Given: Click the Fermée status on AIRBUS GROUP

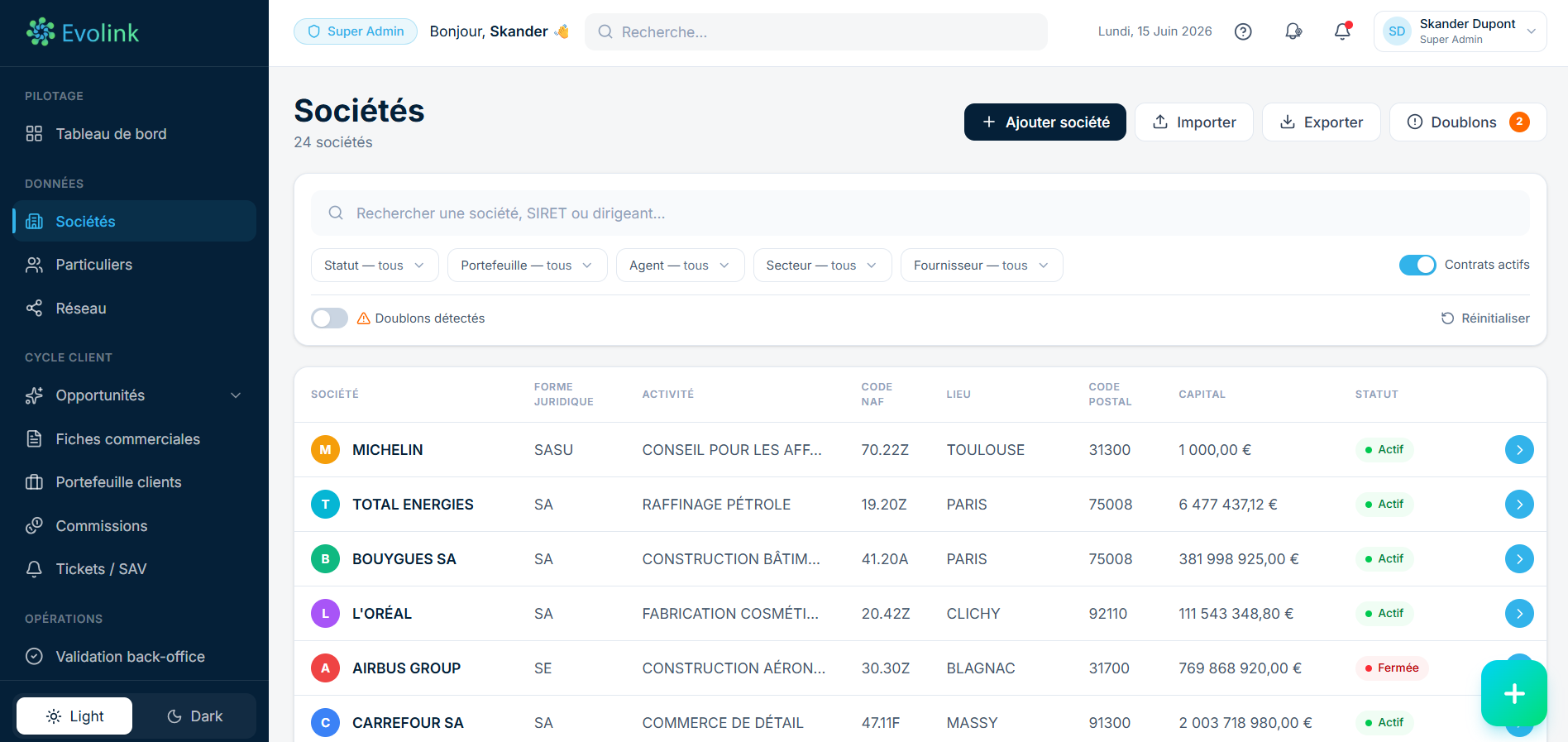Looking at the screenshot, I should click(x=1392, y=668).
